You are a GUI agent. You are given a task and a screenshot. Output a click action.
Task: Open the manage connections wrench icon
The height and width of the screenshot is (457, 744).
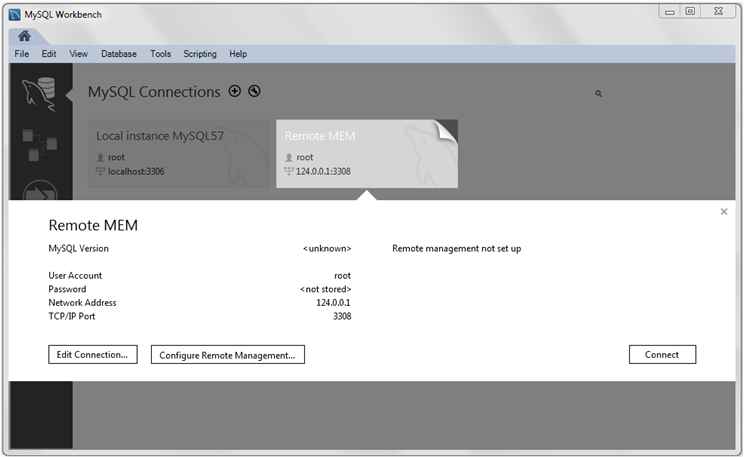coord(254,91)
